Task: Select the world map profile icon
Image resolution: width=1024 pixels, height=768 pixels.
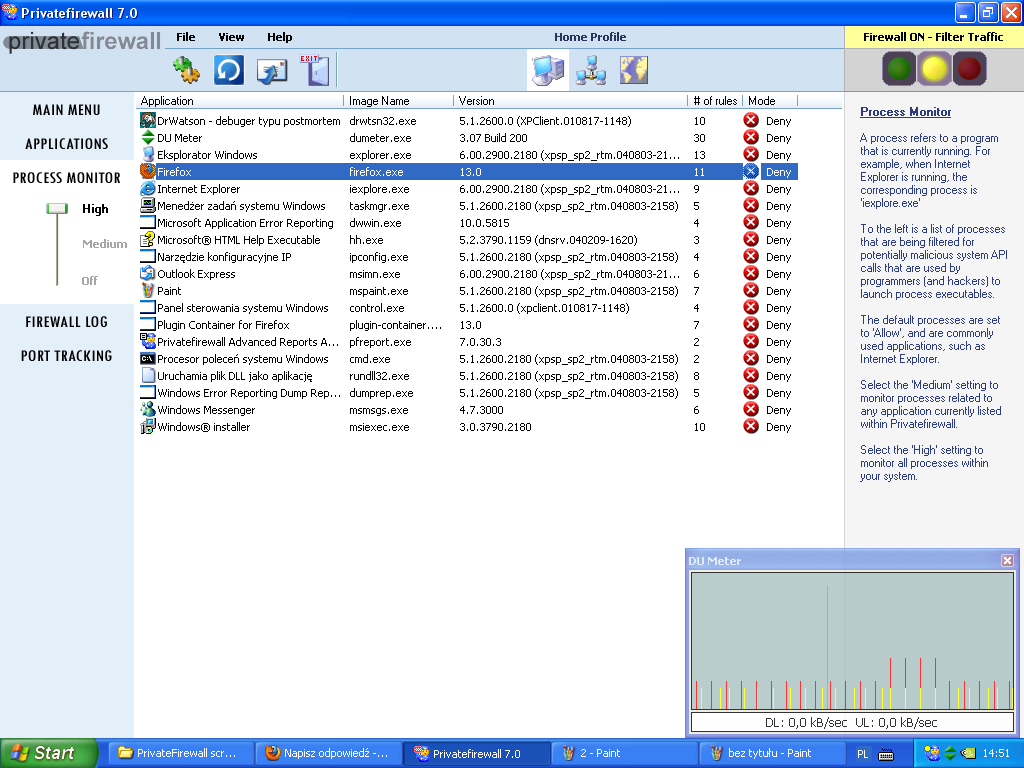Action: [x=633, y=70]
